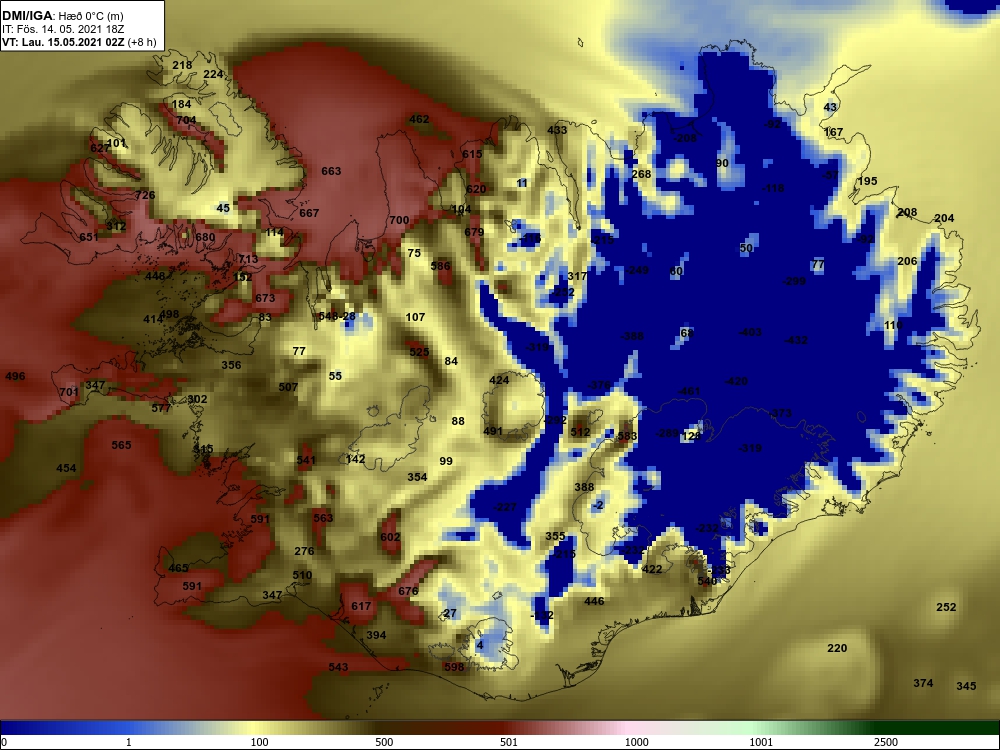Click the '663' value in the red area
This screenshot has width=1000, height=750.
pyautogui.click(x=331, y=171)
